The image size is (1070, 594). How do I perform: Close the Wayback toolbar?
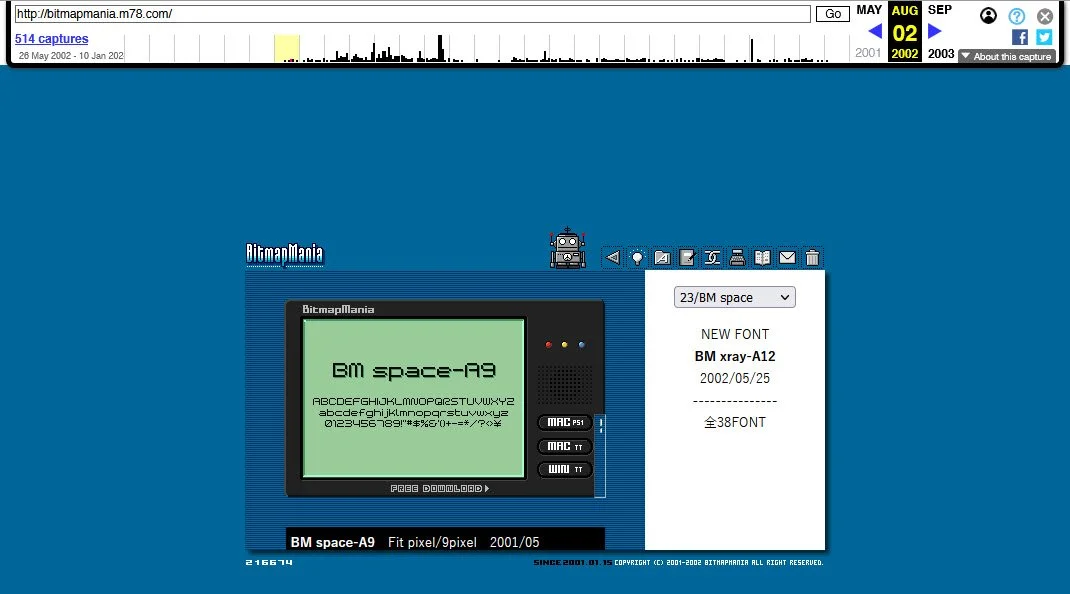pyautogui.click(x=1045, y=16)
